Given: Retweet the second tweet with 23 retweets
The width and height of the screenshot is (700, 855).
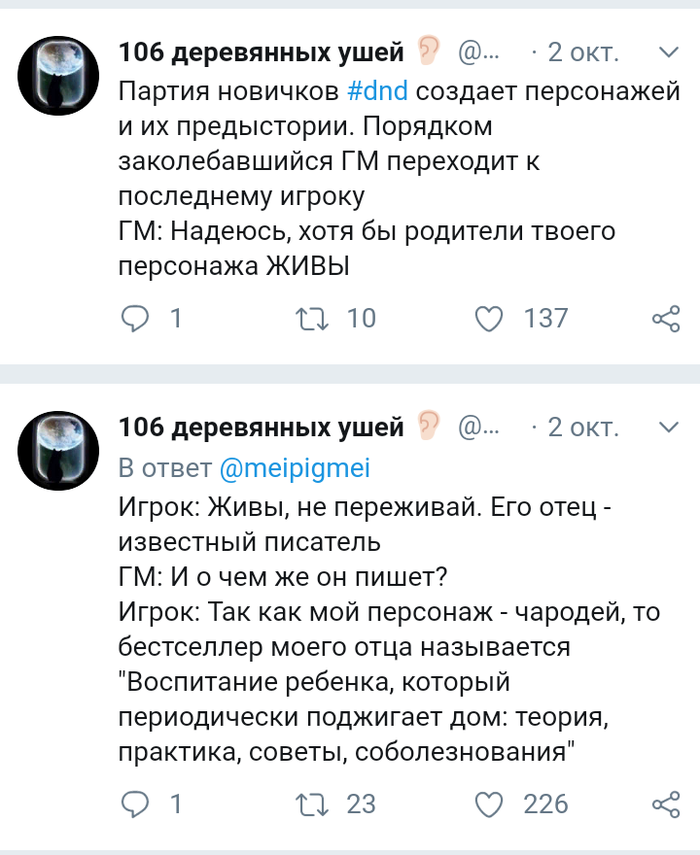Looking at the screenshot, I should [x=302, y=803].
